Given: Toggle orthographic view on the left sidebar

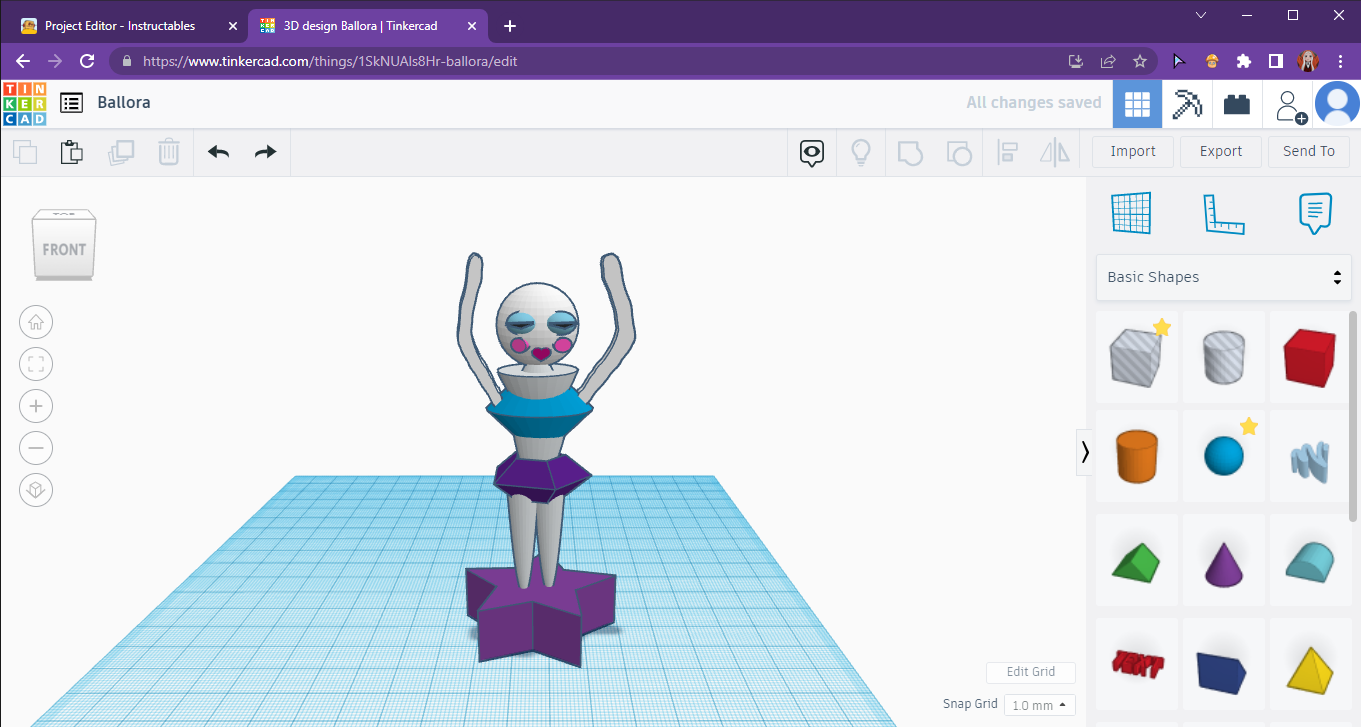Looking at the screenshot, I should tap(36, 490).
